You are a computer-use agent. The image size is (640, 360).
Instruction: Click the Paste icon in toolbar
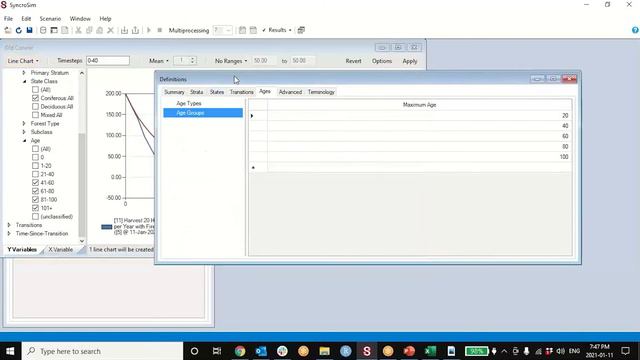tap(100, 30)
